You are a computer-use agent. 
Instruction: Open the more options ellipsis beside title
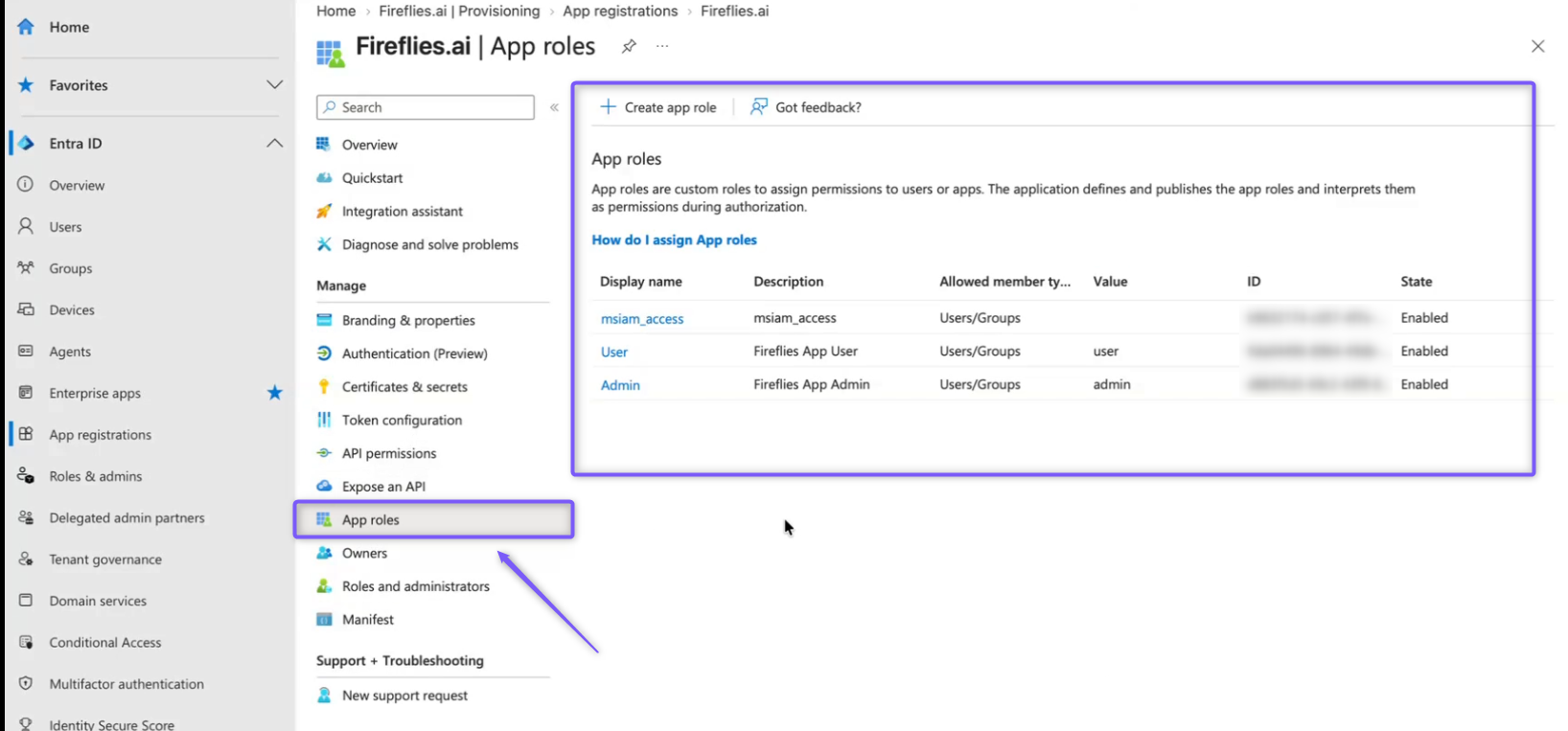point(662,46)
